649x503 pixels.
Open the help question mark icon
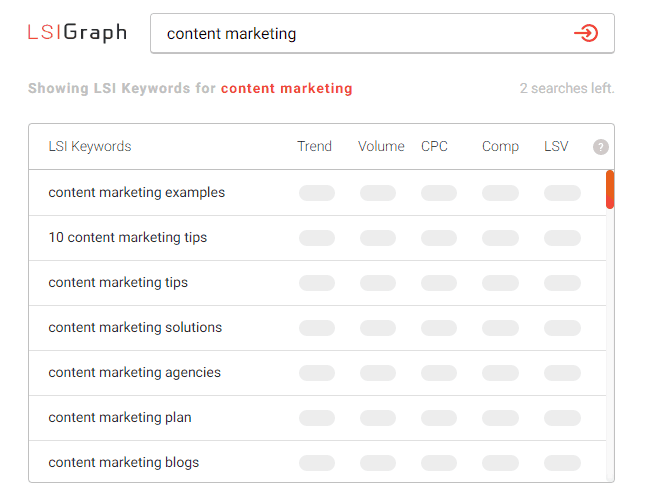(x=601, y=147)
